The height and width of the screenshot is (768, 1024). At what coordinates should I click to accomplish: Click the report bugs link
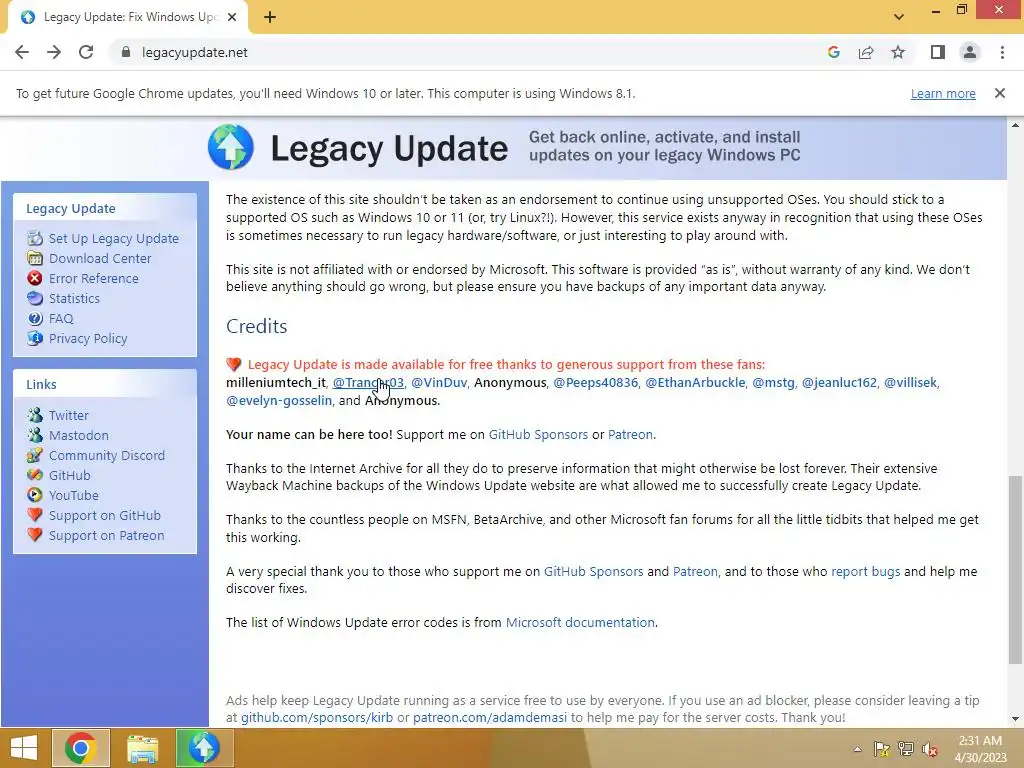pos(865,571)
